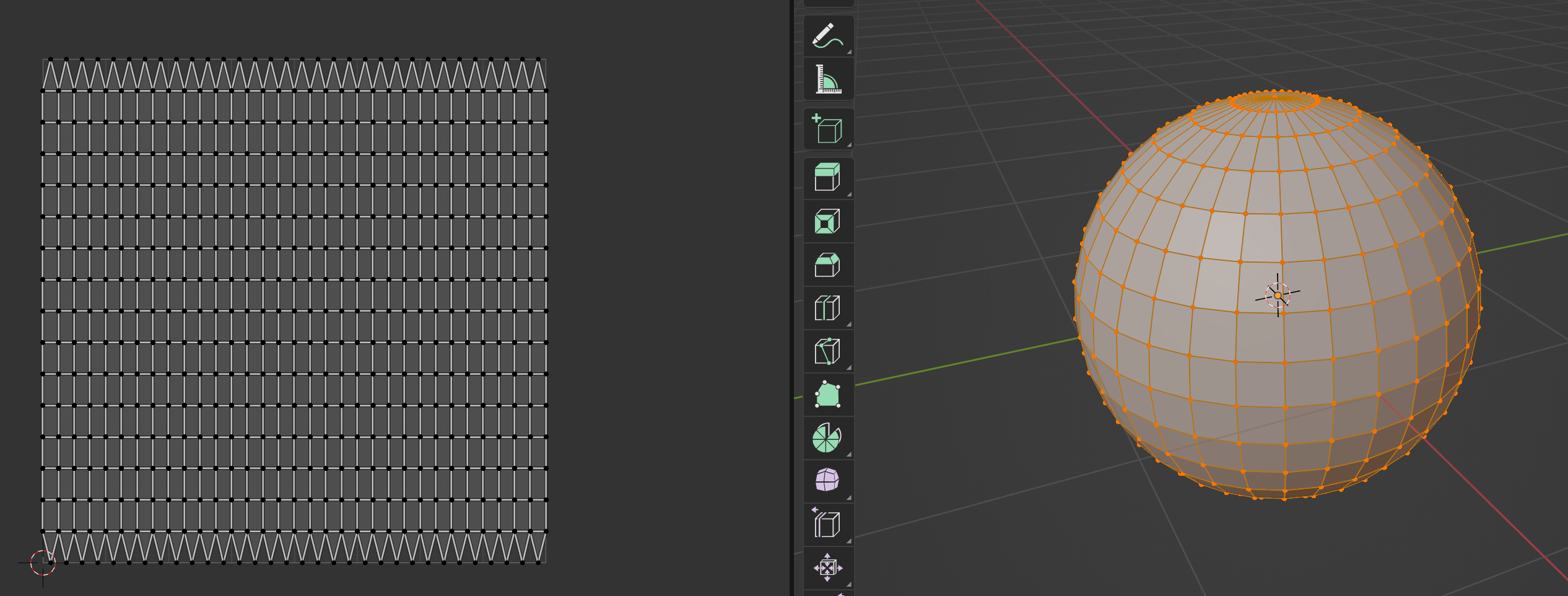Choose the Extrude Region tool
Screen dimensions: 1568x596
tap(828, 178)
